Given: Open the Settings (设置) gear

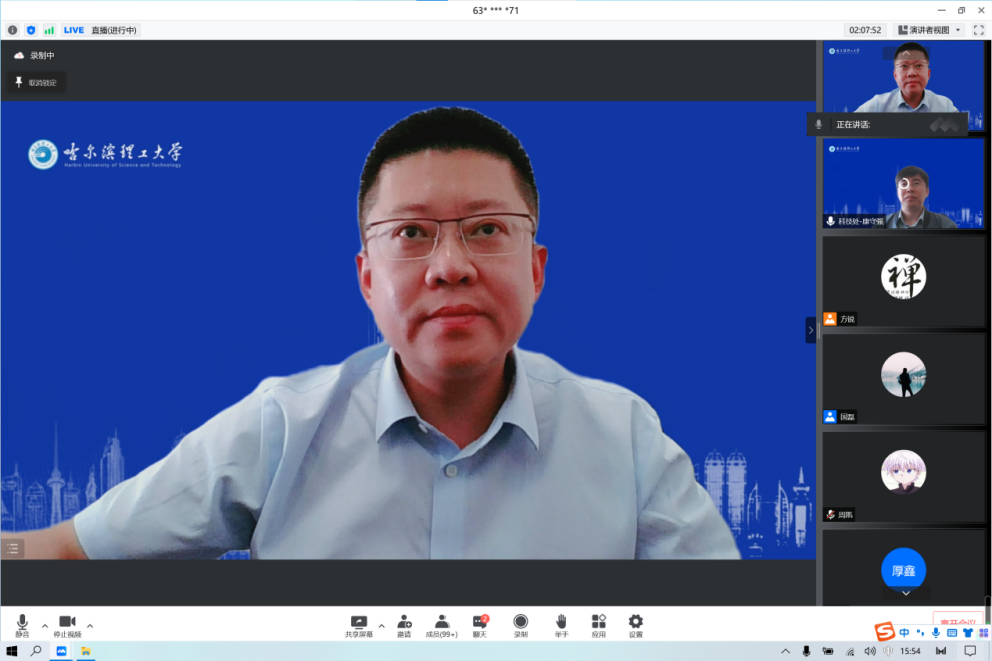Looking at the screenshot, I should [x=635, y=624].
